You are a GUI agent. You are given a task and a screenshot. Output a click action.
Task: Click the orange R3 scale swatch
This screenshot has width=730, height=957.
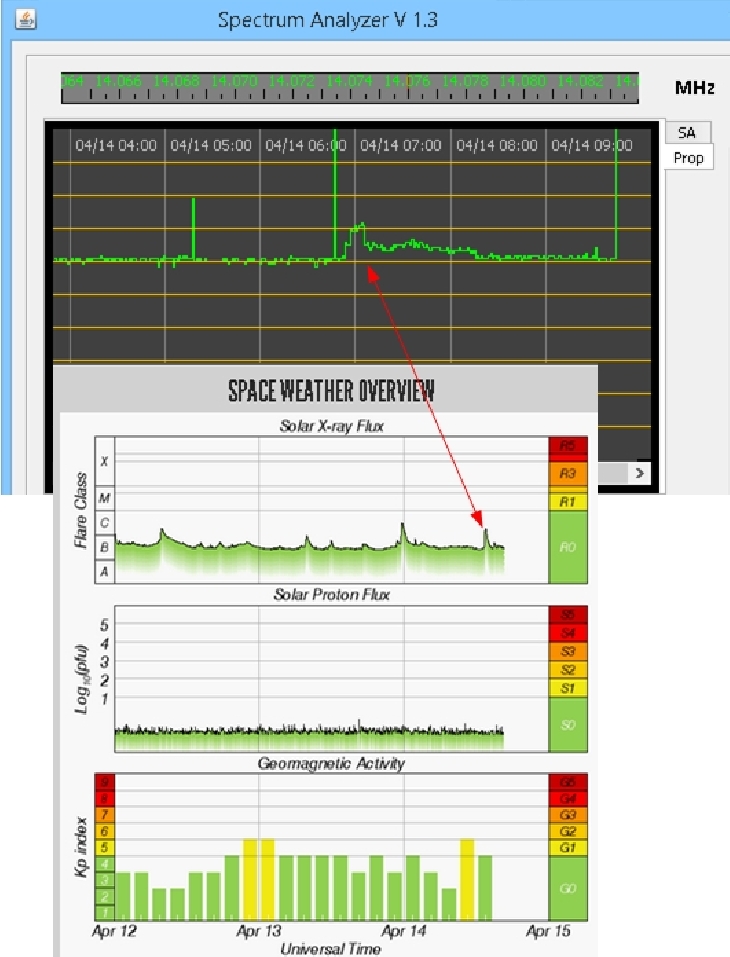click(568, 472)
